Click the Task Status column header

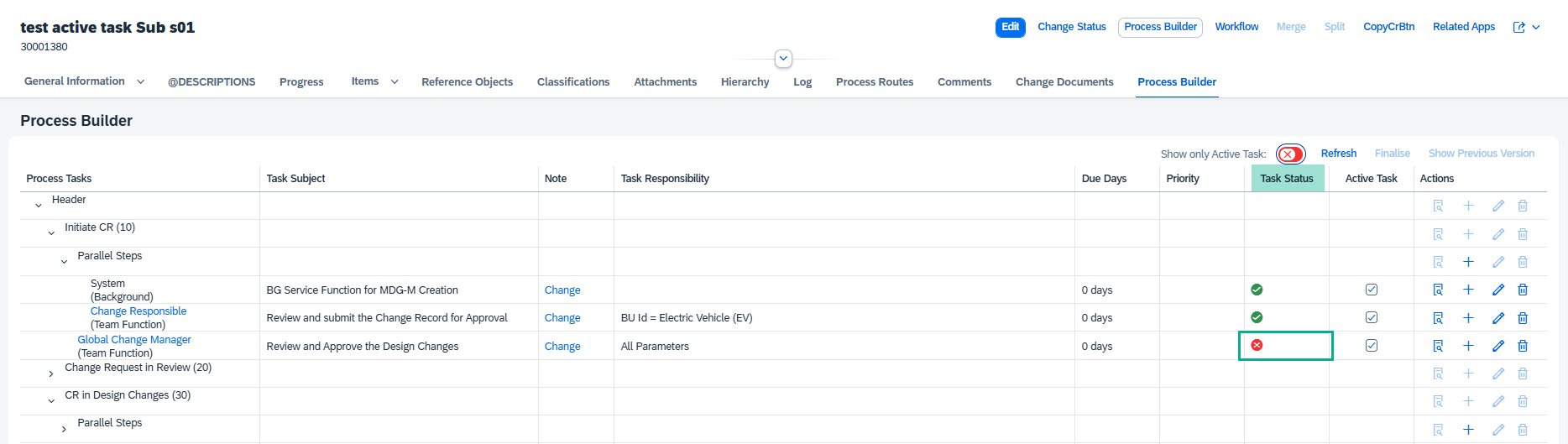(x=1286, y=178)
